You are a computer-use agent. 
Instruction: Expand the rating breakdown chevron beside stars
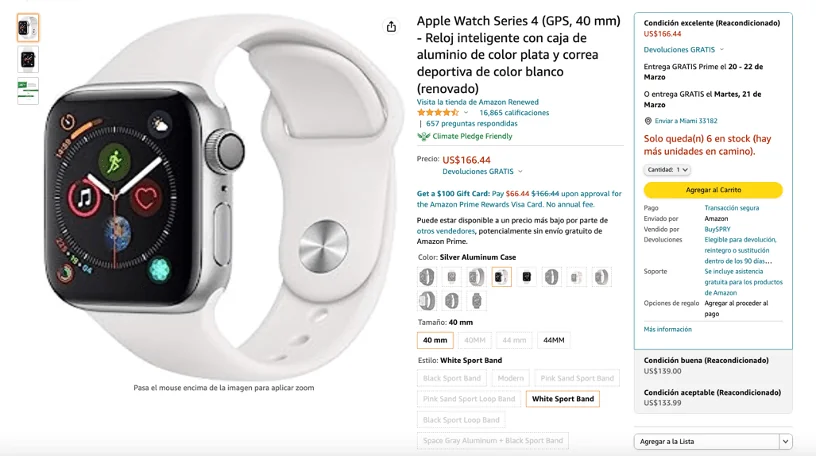click(x=466, y=112)
